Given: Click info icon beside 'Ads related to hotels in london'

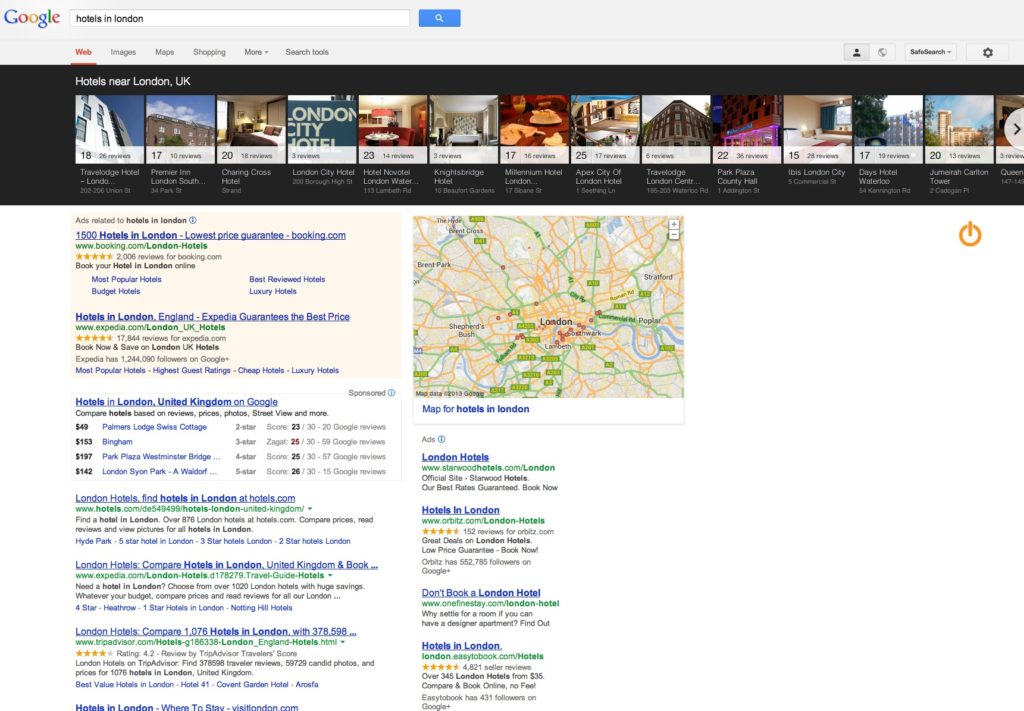Looking at the screenshot, I should pos(193,220).
